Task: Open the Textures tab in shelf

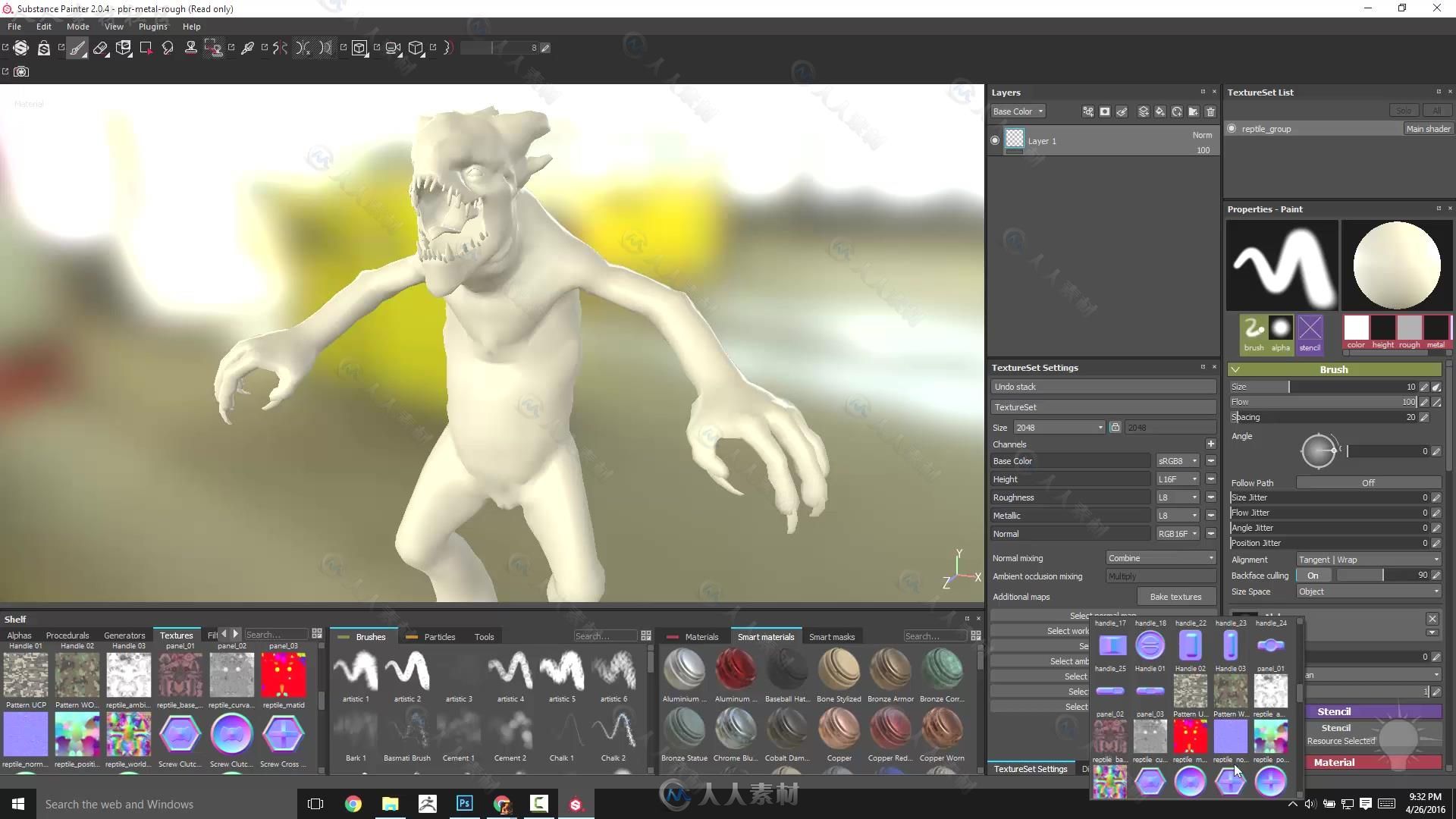Action: pyautogui.click(x=175, y=634)
